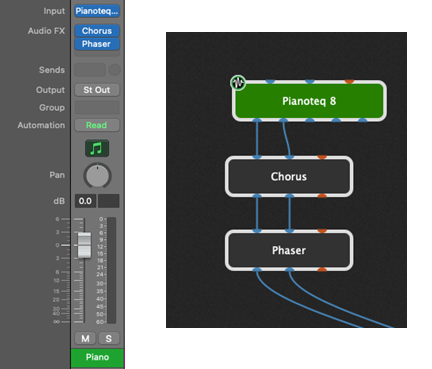Open the Read automation mode menu
Viewport: 432px width, 369px height.
click(x=97, y=125)
